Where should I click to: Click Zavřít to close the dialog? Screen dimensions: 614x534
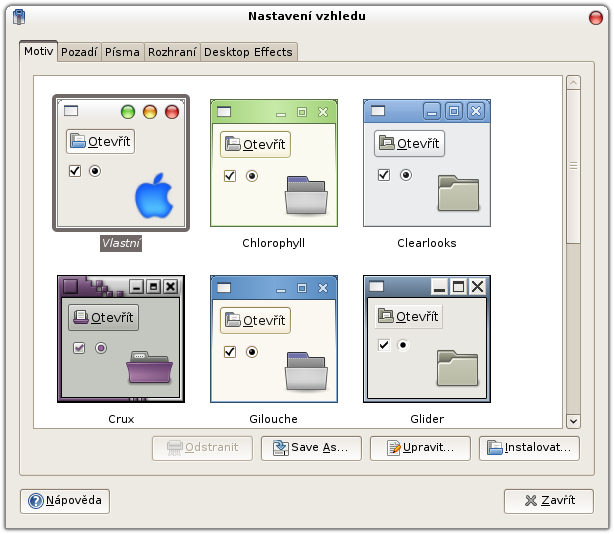(549, 501)
